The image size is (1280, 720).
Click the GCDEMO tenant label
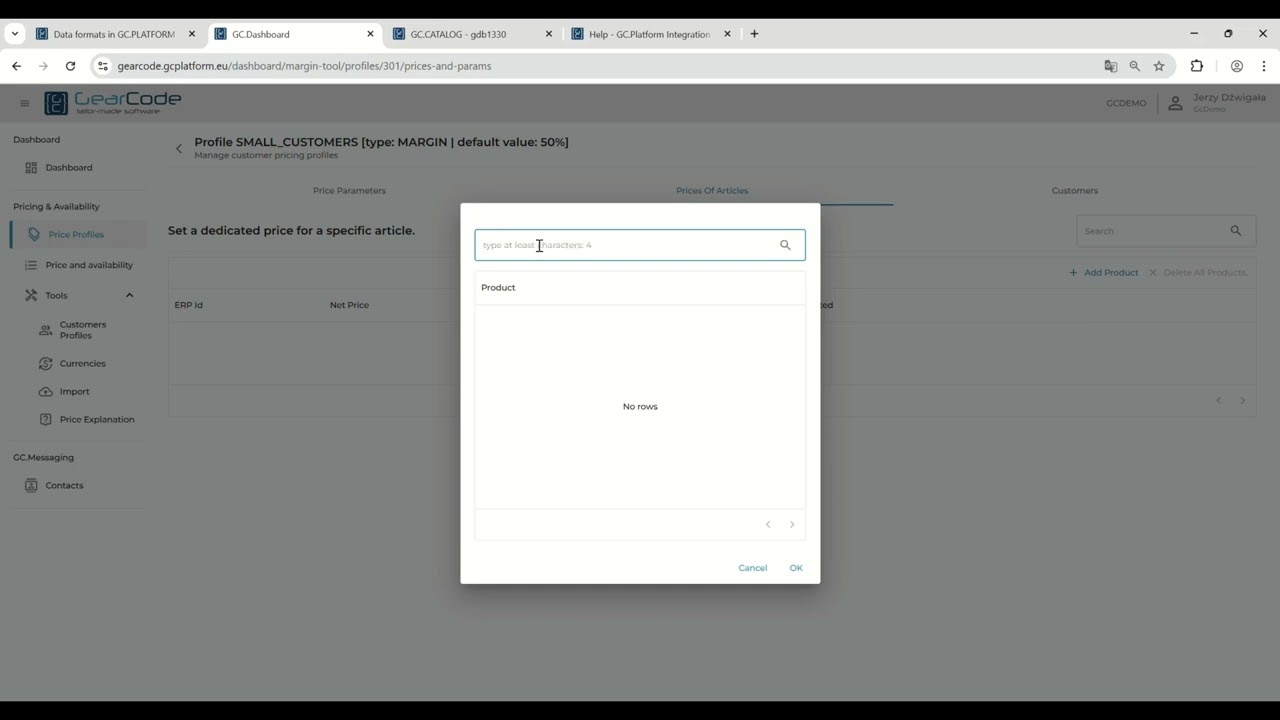pyautogui.click(x=1126, y=103)
